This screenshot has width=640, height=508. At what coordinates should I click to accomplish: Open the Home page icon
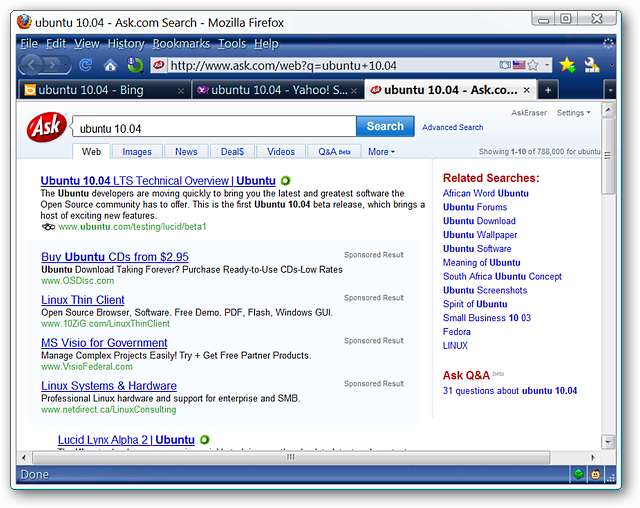tap(110, 65)
